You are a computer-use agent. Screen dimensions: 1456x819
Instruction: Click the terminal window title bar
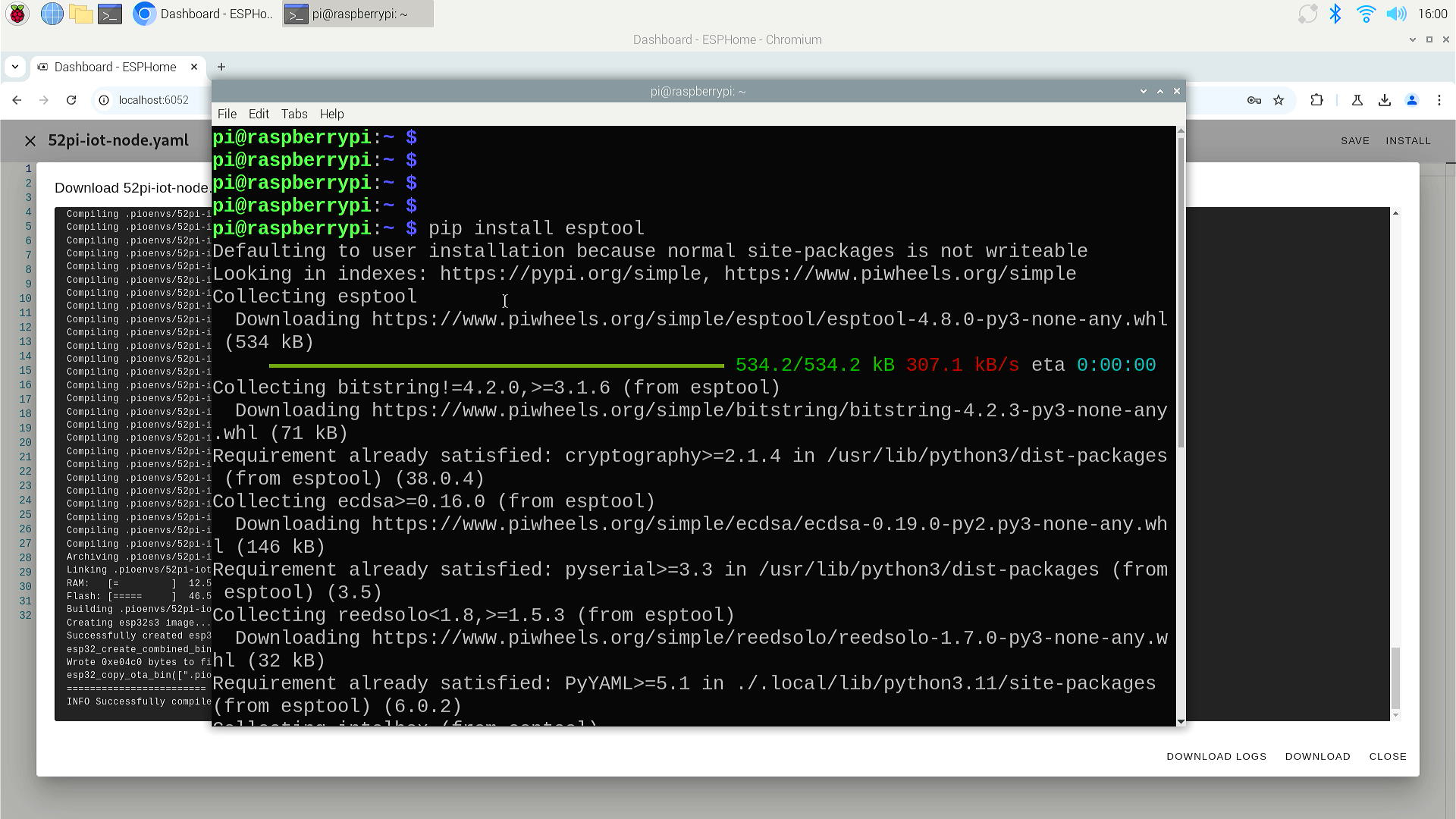pyautogui.click(x=696, y=91)
